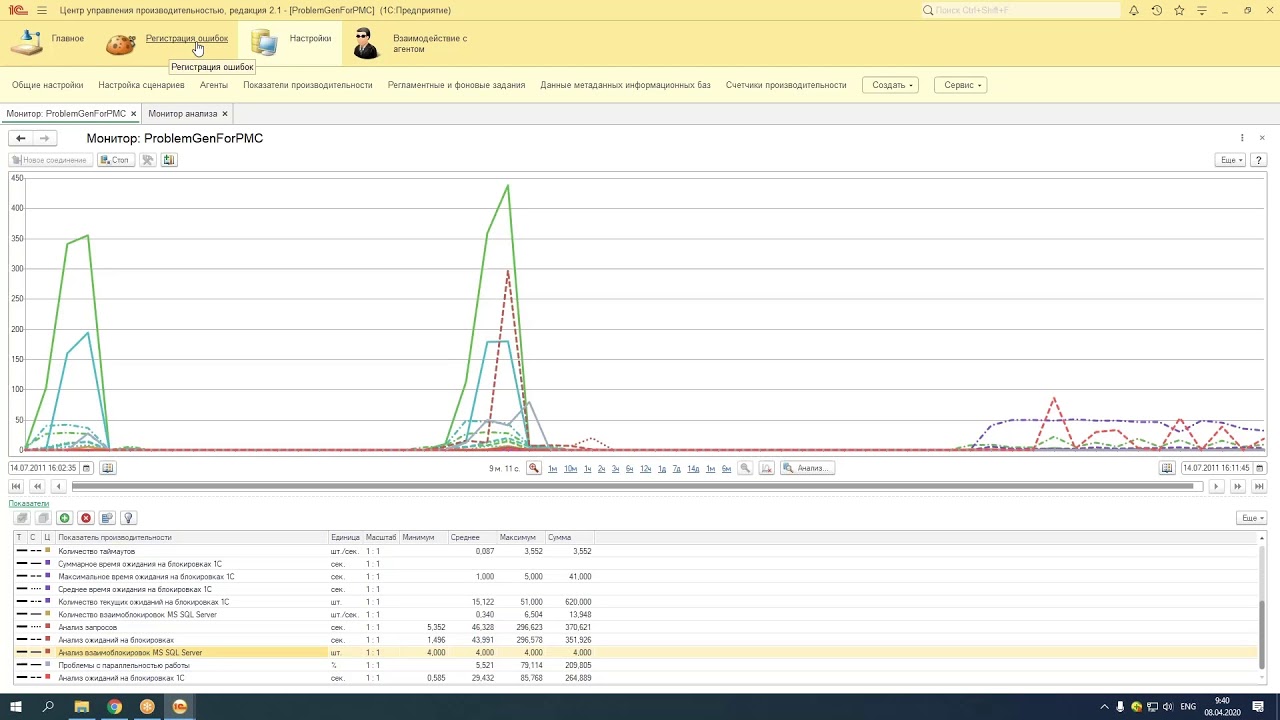Edit the start date field 14.07.2011 16:02:35
Image resolution: width=1280 pixels, height=720 pixels.
pos(43,468)
